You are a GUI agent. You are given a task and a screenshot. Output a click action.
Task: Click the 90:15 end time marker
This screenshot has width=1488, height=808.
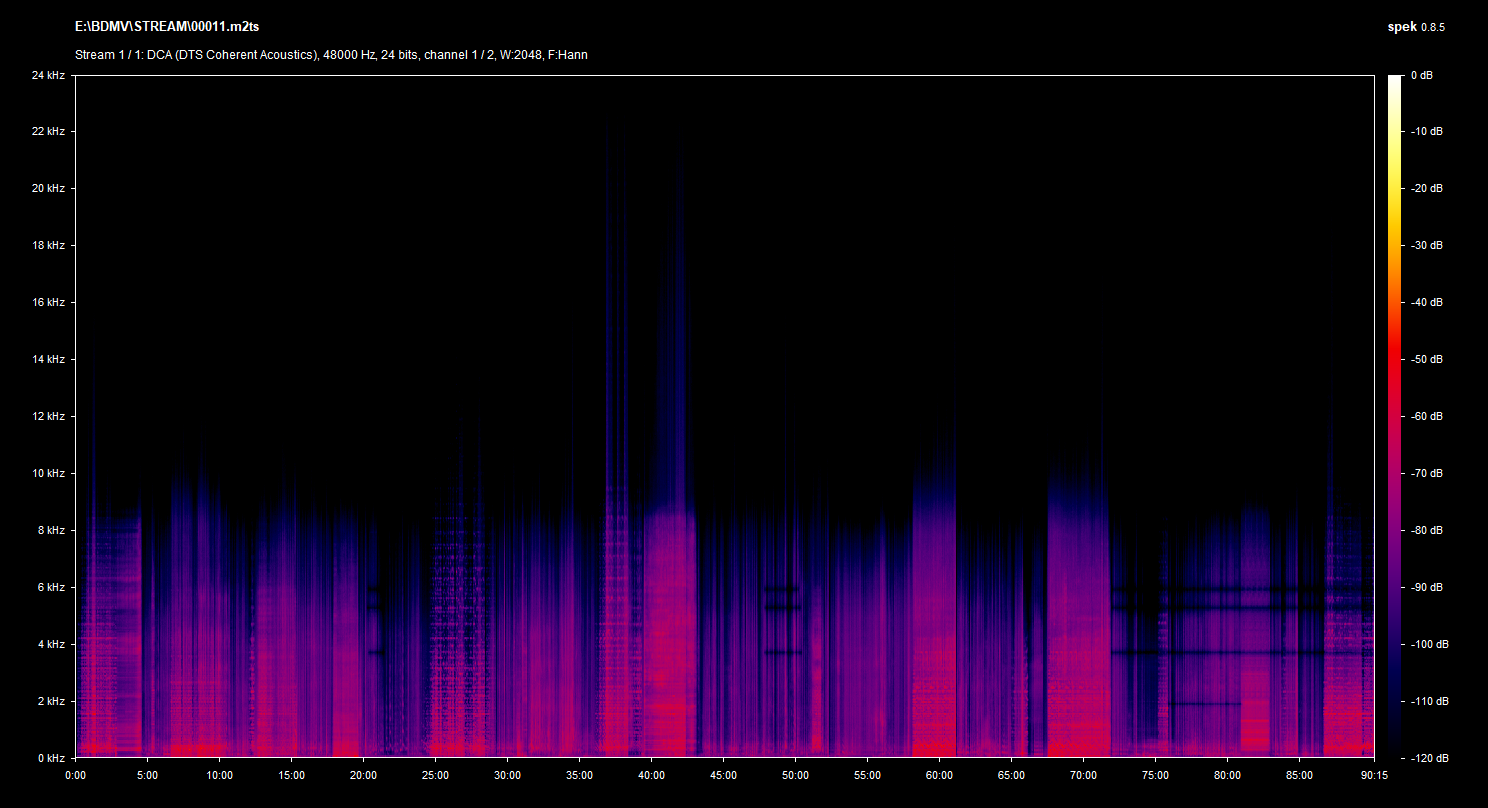(1374, 775)
